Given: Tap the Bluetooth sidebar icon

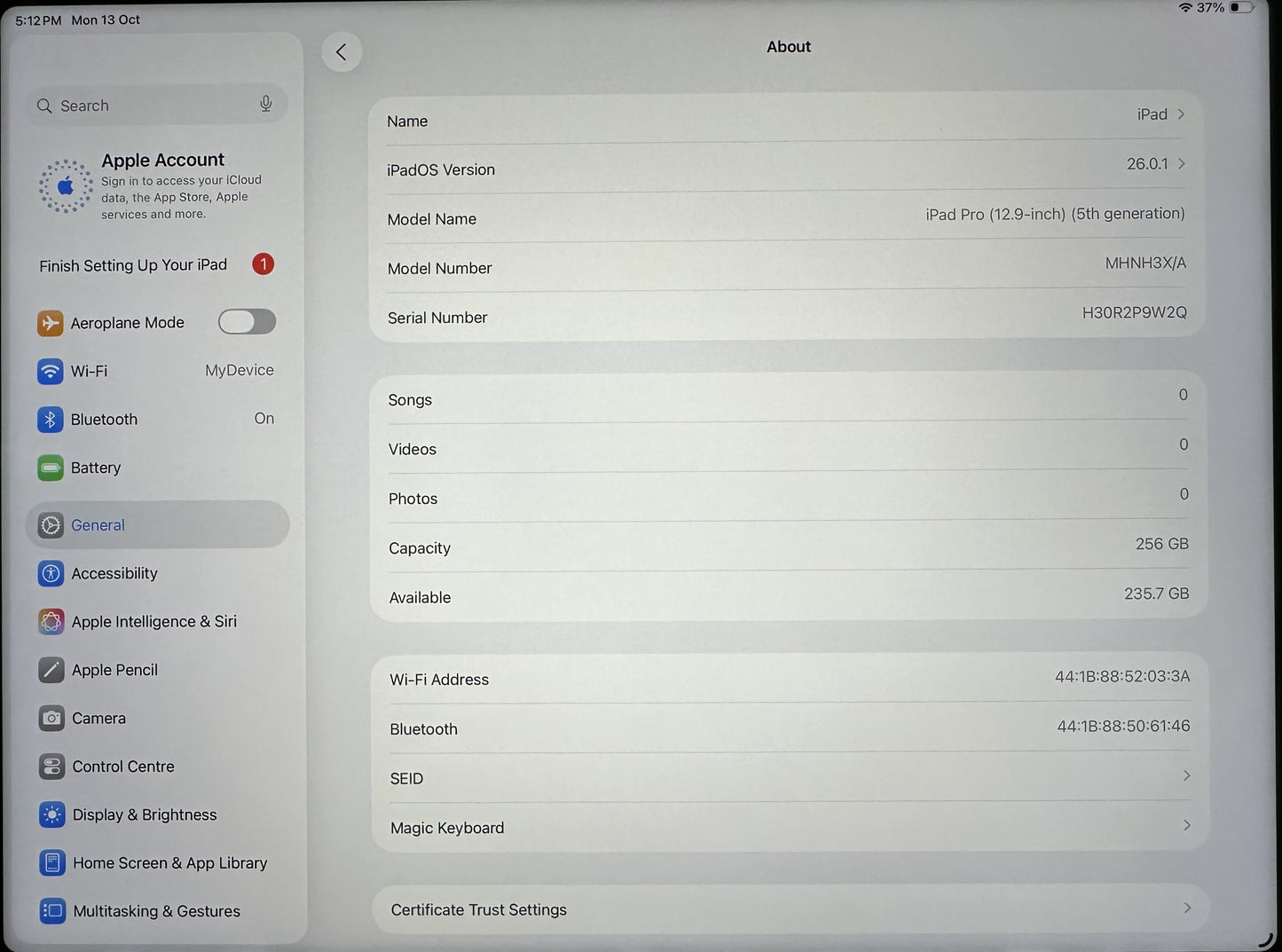Looking at the screenshot, I should click(x=51, y=420).
